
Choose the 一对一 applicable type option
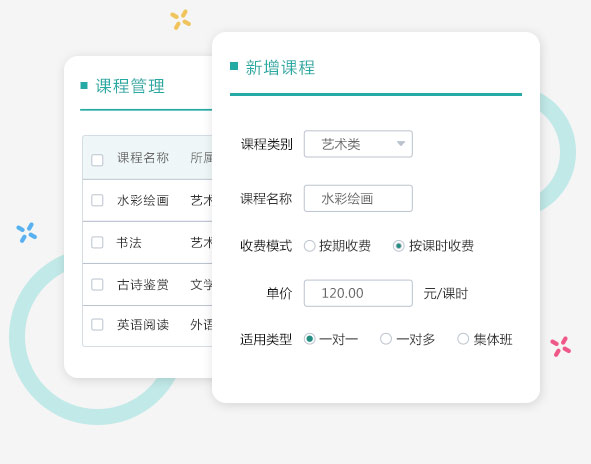click(x=309, y=339)
